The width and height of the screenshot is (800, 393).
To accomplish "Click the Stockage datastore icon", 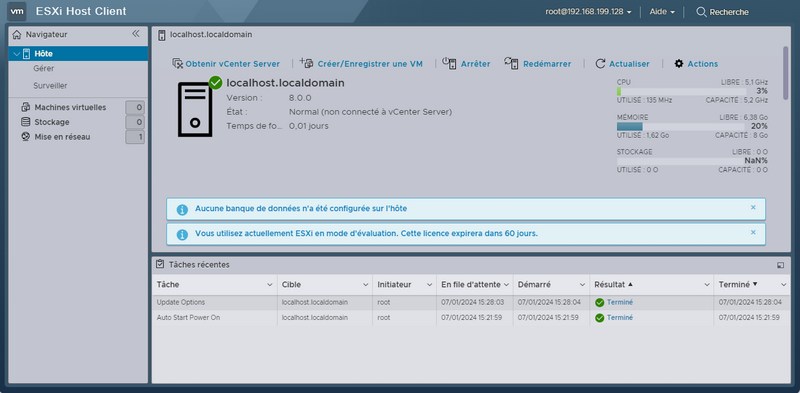I will point(26,122).
